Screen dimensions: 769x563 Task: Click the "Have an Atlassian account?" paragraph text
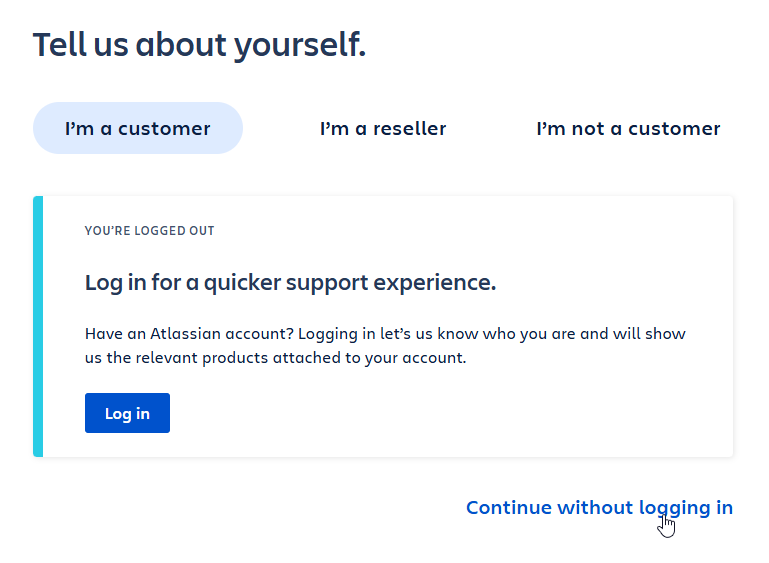click(385, 346)
